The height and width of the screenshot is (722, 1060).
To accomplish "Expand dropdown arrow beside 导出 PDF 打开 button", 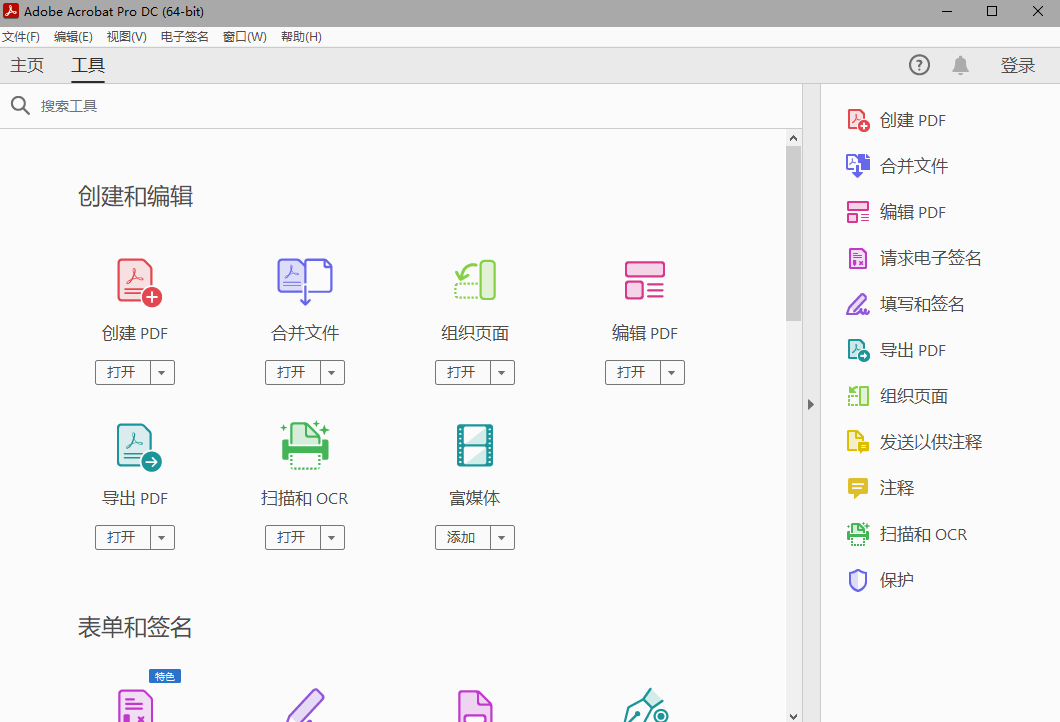I will coord(162,537).
